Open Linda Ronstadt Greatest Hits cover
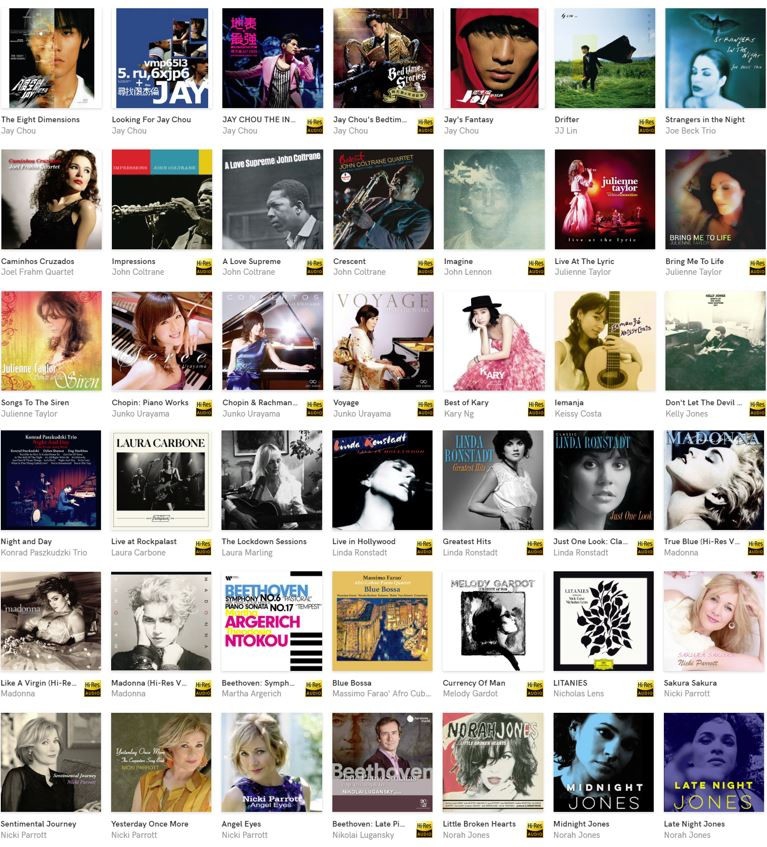767x847 pixels. (493, 480)
